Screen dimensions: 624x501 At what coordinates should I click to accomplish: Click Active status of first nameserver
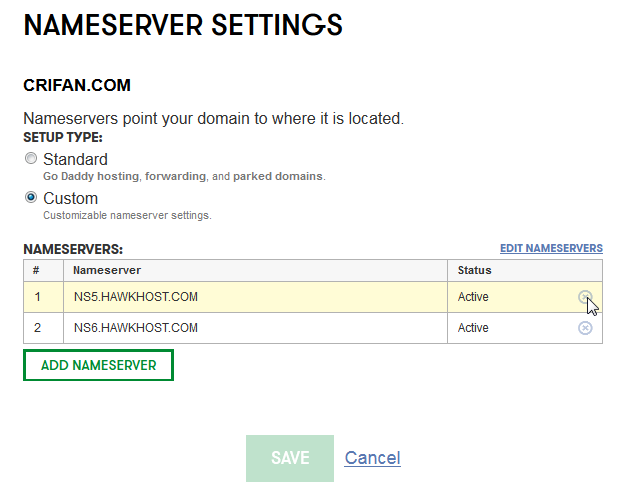(x=473, y=297)
